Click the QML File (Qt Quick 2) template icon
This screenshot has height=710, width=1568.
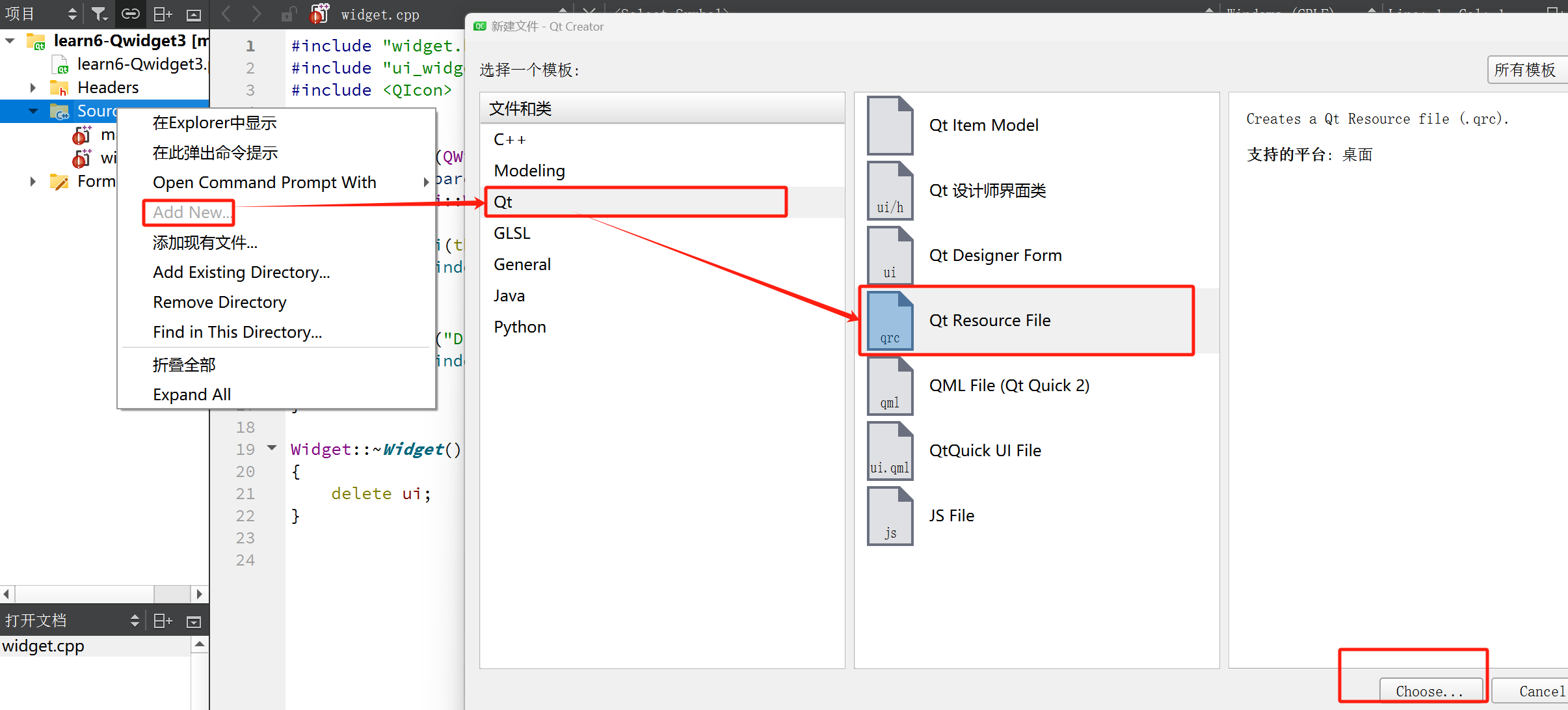point(890,386)
